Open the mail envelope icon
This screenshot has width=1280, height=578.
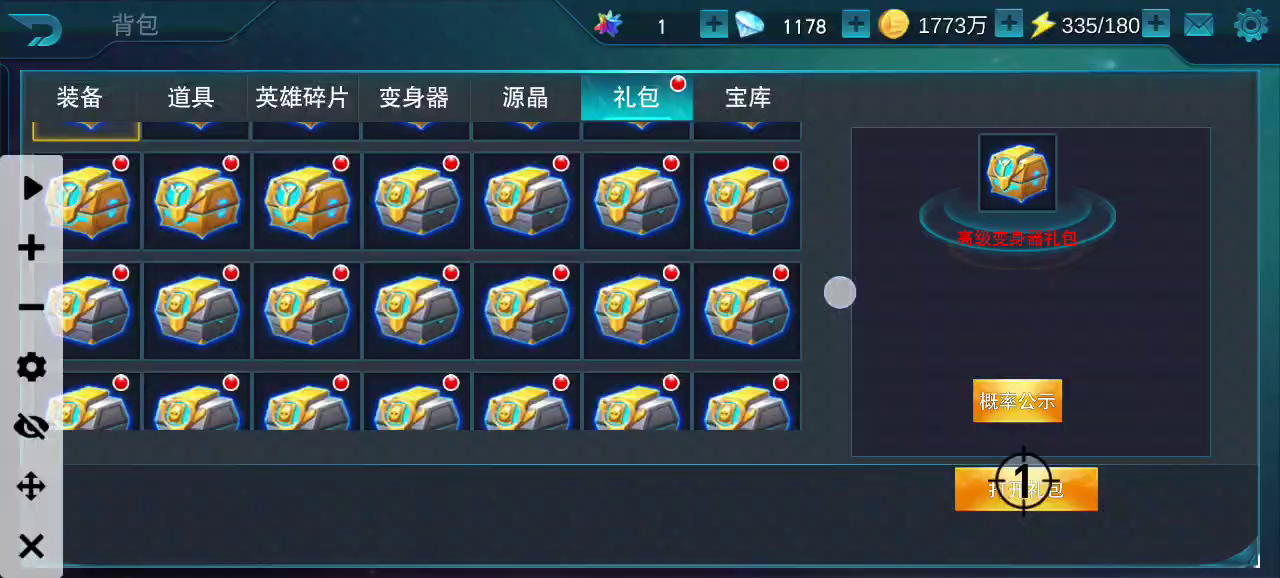point(1199,25)
